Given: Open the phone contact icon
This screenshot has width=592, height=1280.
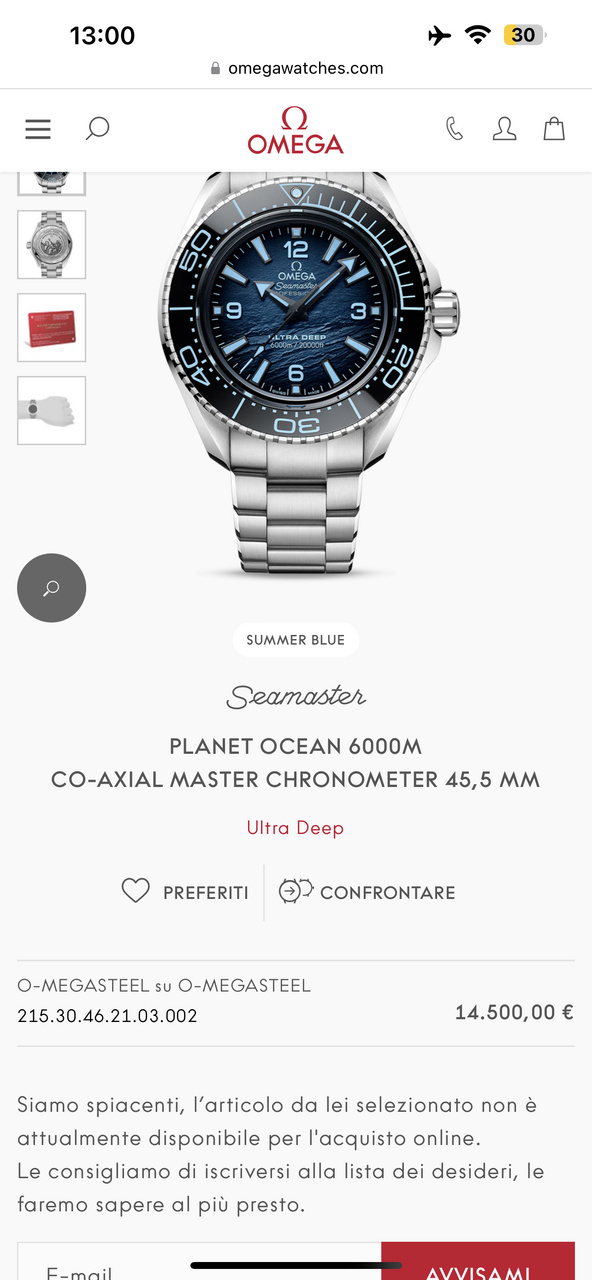Looking at the screenshot, I should (x=455, y=129).
